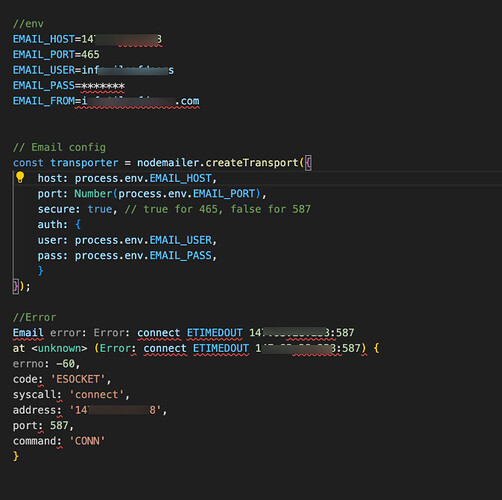Click process.env.EMAIL_USER in user line
Viewport: 502px width, 500px height.
point(143,240)
